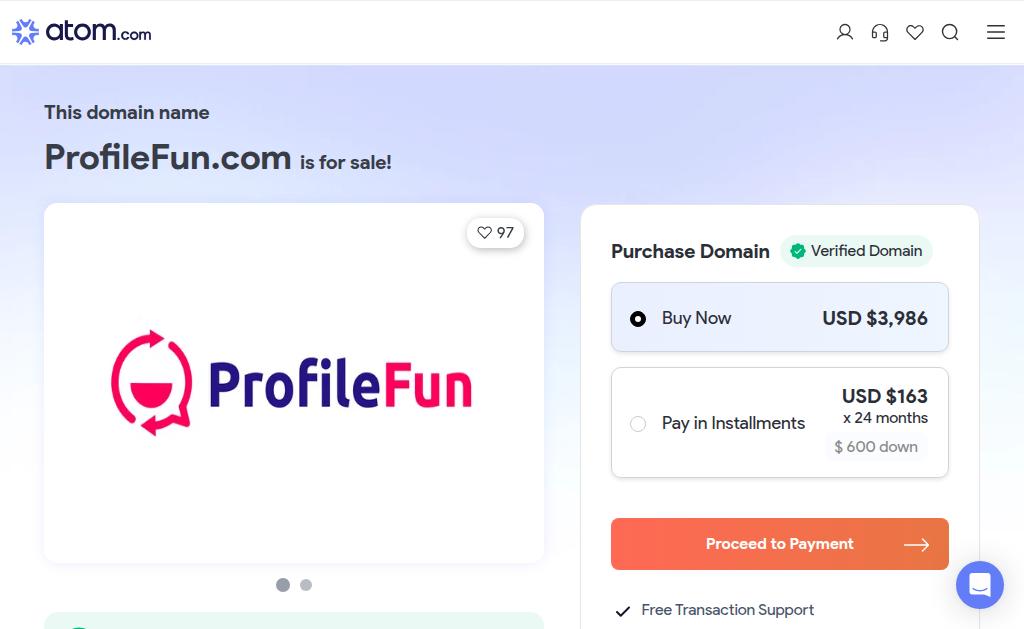Image resolution: width=1024 pixels, height=629 pixels.
Task: Open the hamburger menu
Action: [995, 32]
